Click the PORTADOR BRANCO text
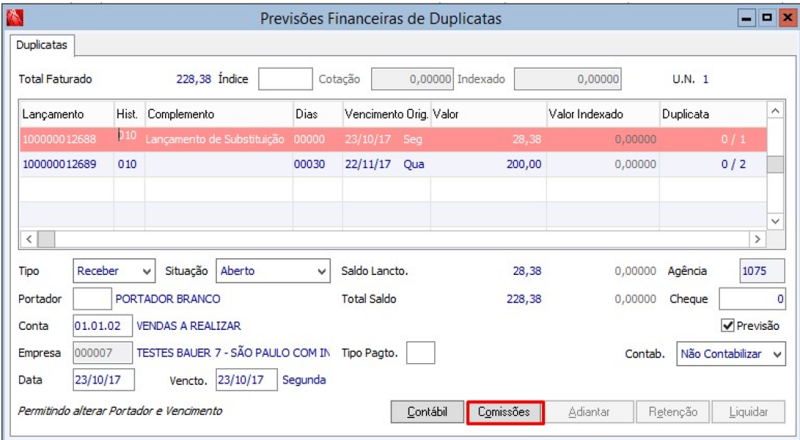Viewport: 800px width, 440px height. [168, 299]
